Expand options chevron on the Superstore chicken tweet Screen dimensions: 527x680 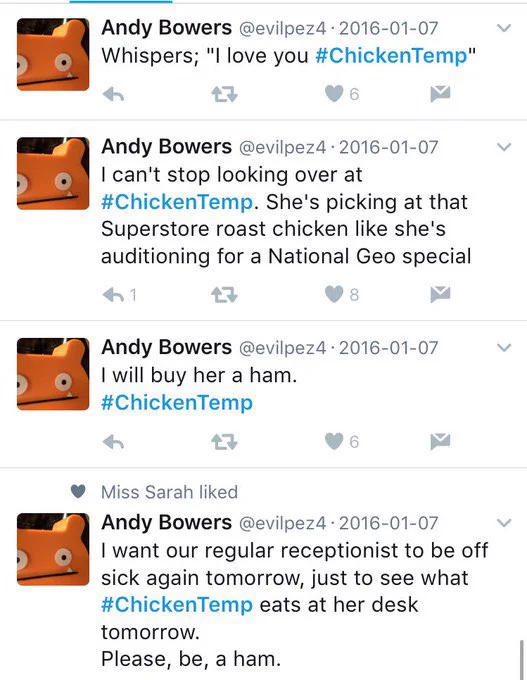click(504, 147)
